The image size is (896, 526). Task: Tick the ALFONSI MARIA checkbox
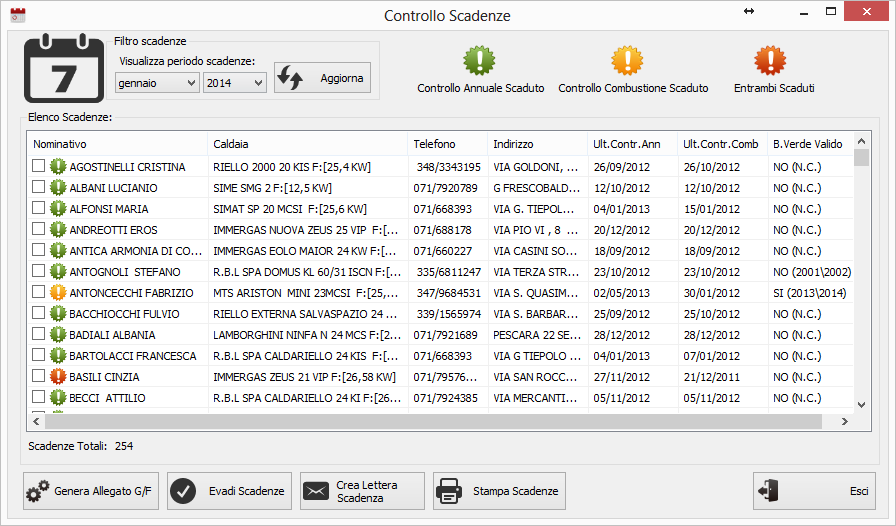(38, 208)
